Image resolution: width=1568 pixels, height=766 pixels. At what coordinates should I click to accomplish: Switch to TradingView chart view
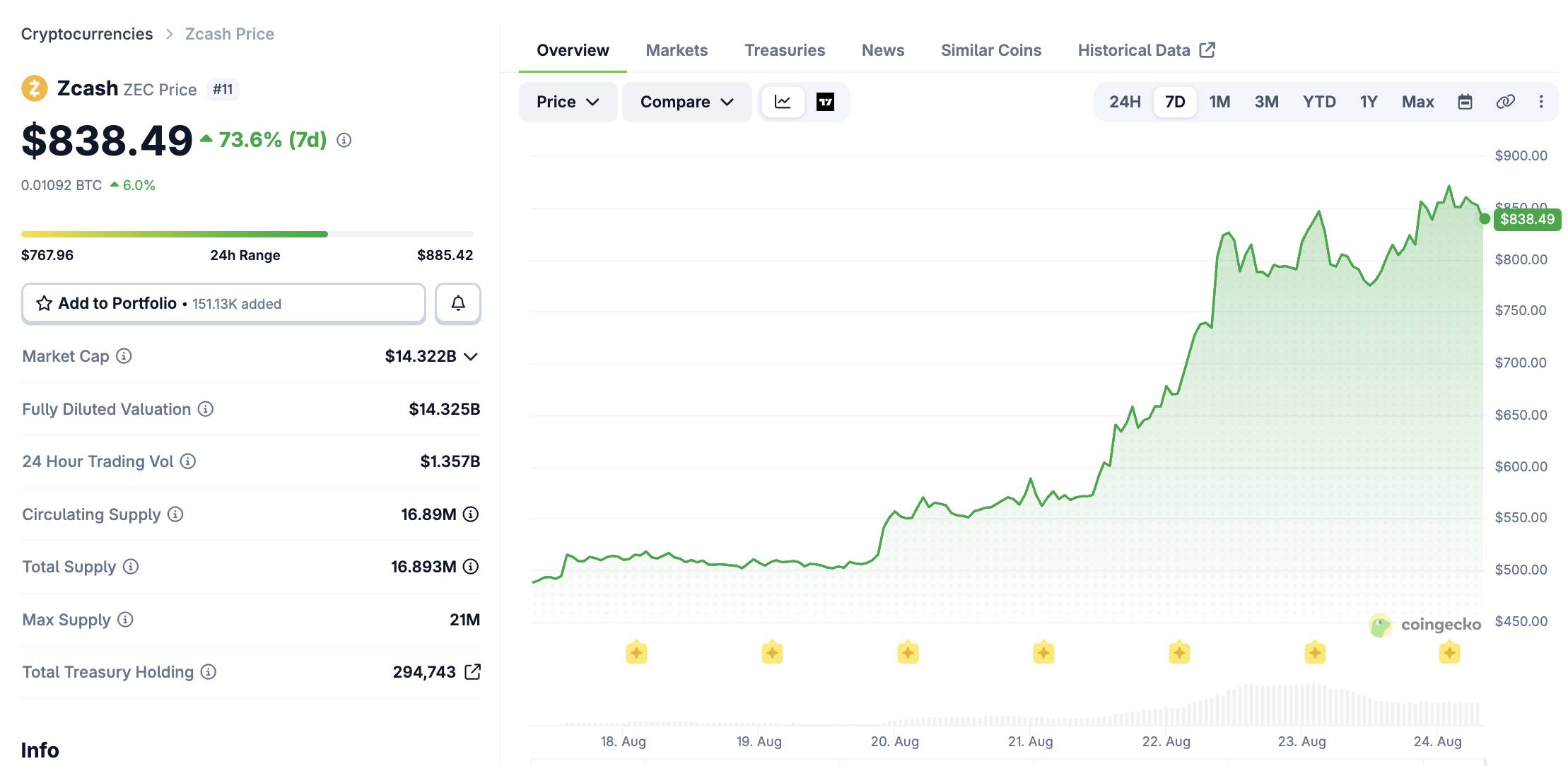coord(825,102)
